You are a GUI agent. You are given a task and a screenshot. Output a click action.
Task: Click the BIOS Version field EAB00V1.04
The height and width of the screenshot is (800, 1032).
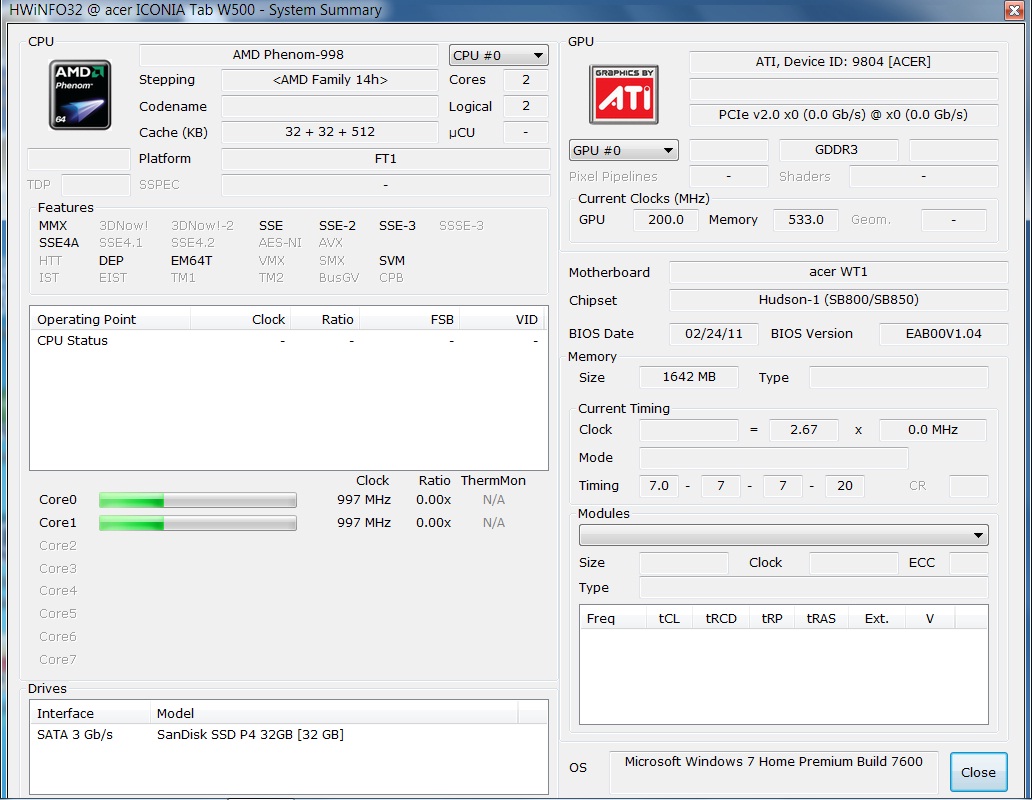(943, 334)
